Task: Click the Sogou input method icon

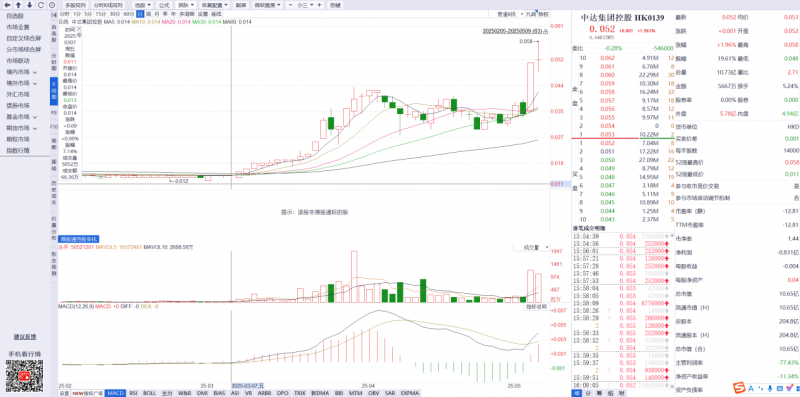Action: [738, 388]
